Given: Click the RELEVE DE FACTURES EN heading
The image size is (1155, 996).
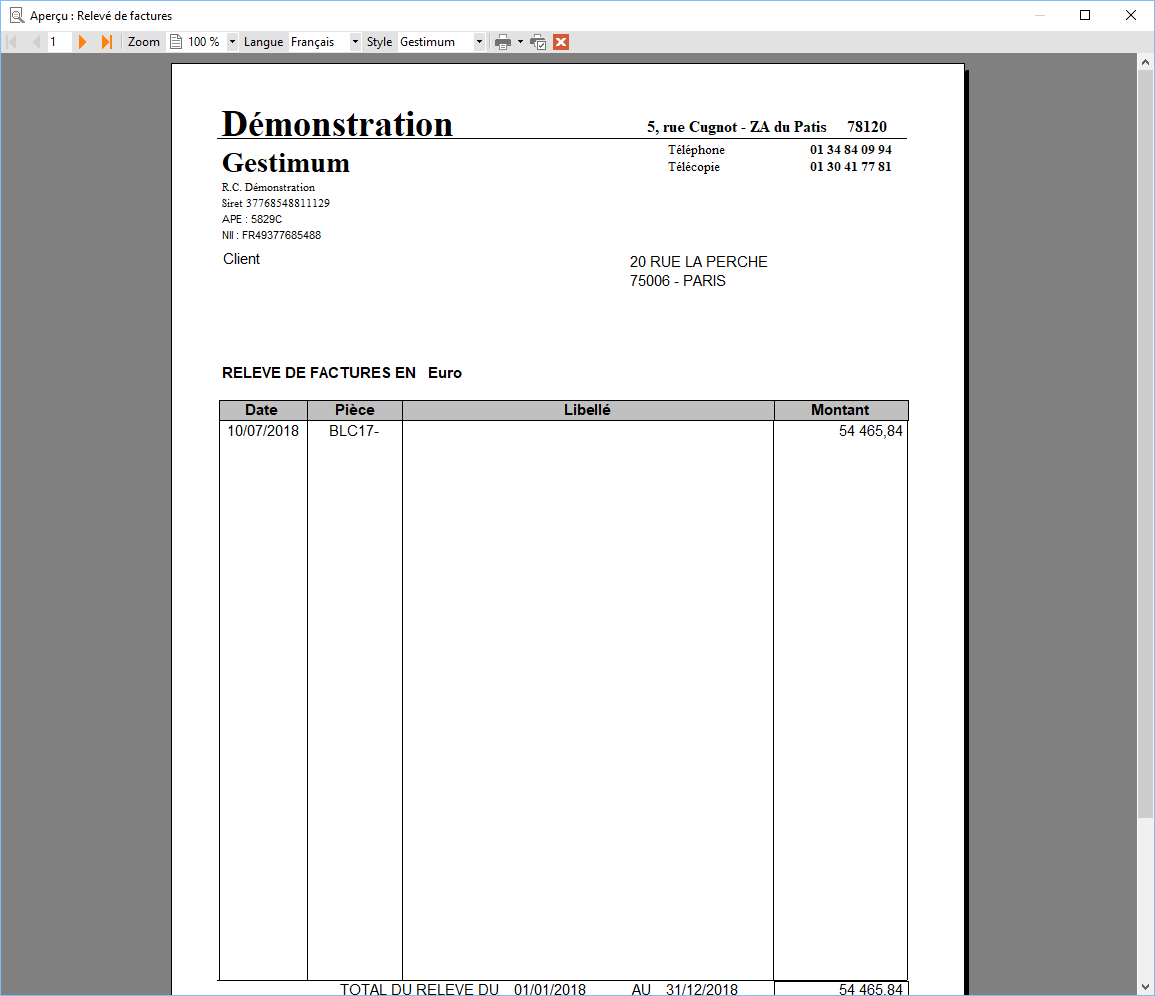Looking at the screenshot, I should (x=319, y=373).
